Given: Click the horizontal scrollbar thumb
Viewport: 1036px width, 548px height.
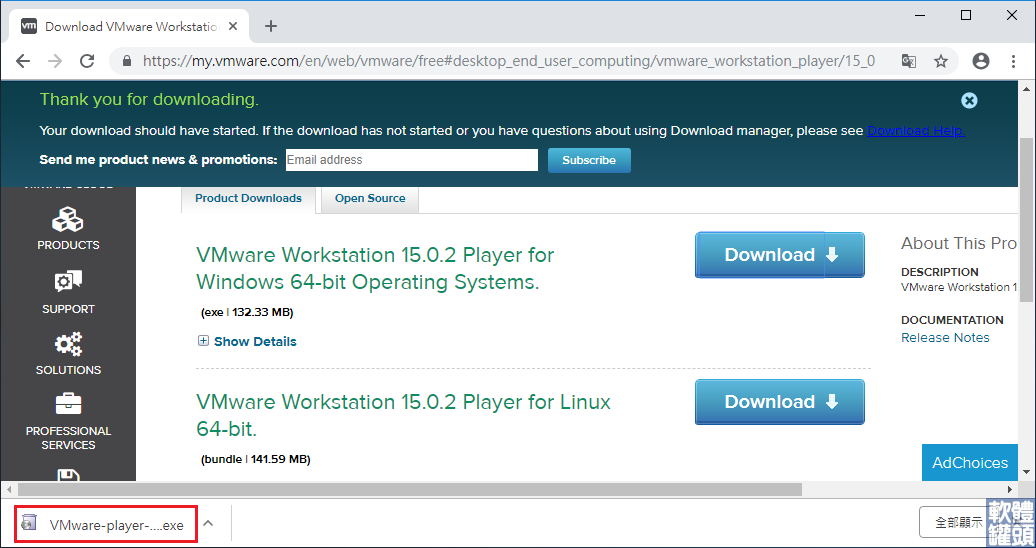Looking at the screenshot, I should click(410, 490).
